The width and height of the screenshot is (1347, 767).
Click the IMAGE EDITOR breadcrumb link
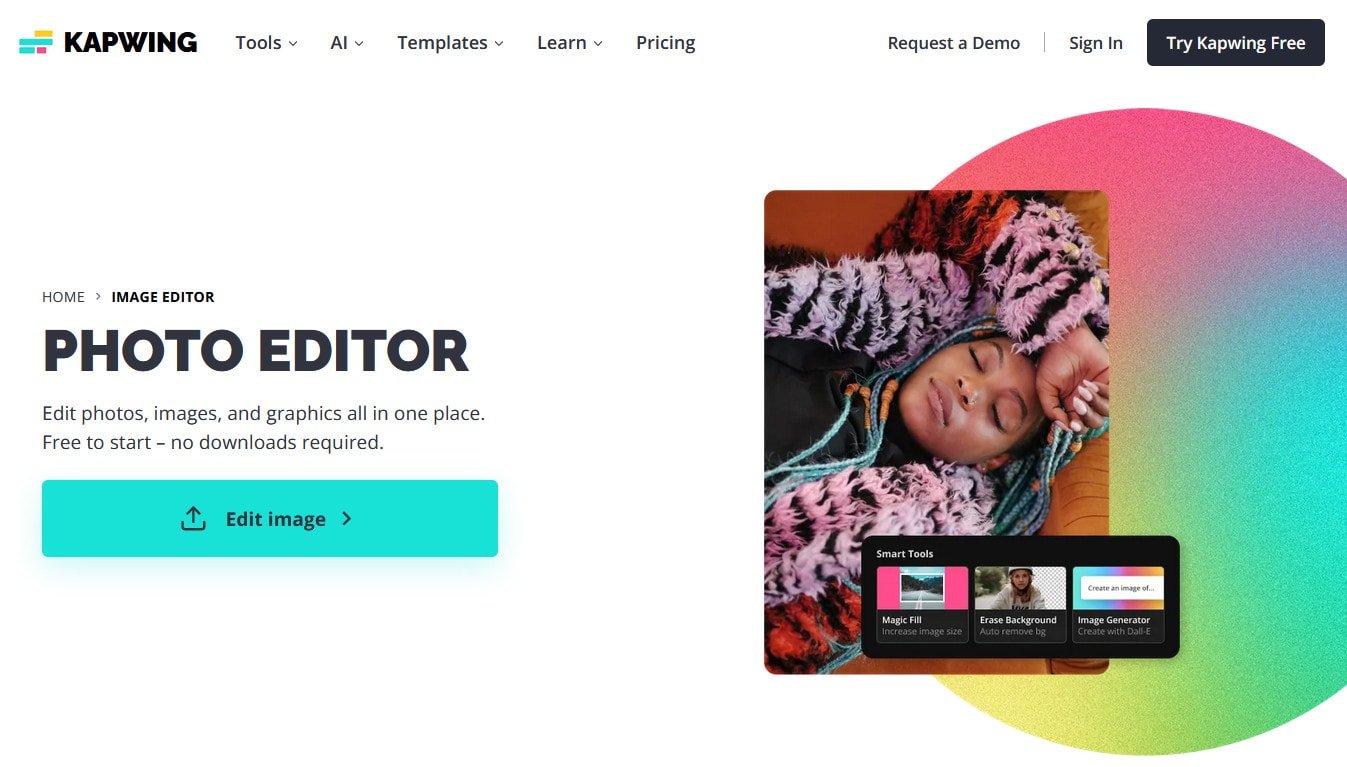[x=163, y=297]
